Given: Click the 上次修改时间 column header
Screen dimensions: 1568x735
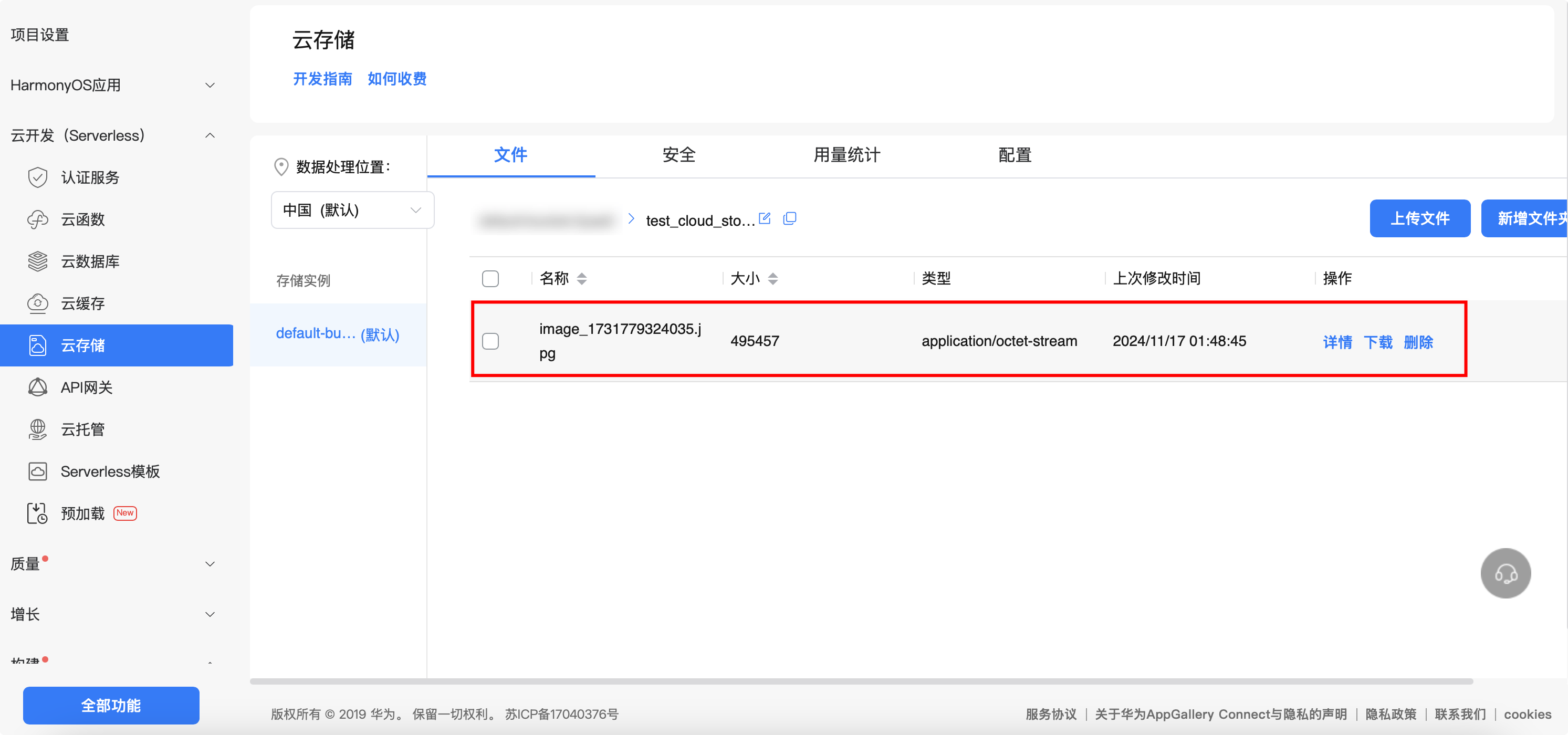Looking at the screenshot, I should [x=1156, y=278].
